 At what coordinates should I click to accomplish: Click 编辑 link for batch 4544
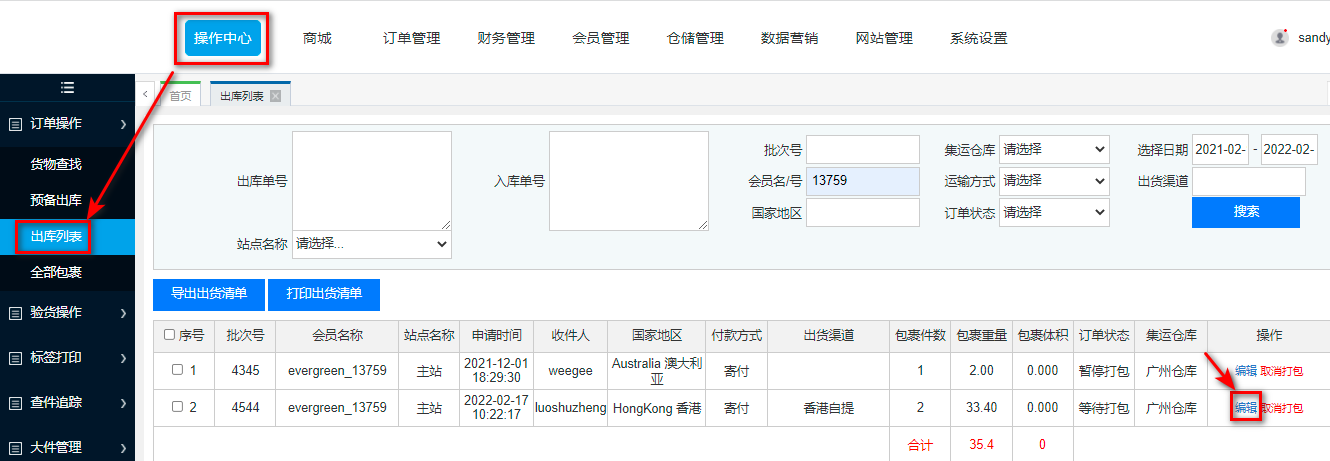click(1246, 407)
